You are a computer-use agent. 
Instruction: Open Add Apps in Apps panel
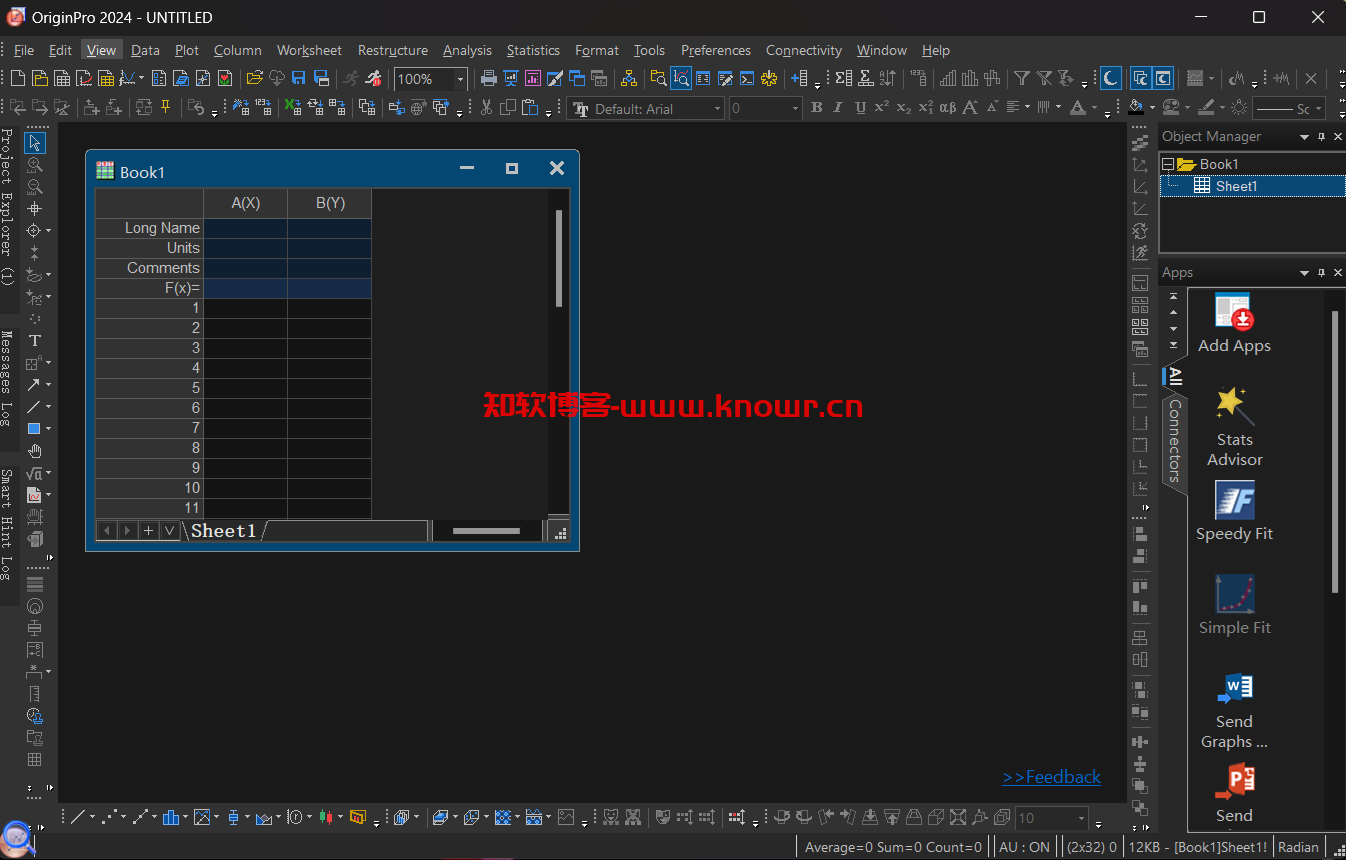pyautogui.click(x=1234, y=323)
